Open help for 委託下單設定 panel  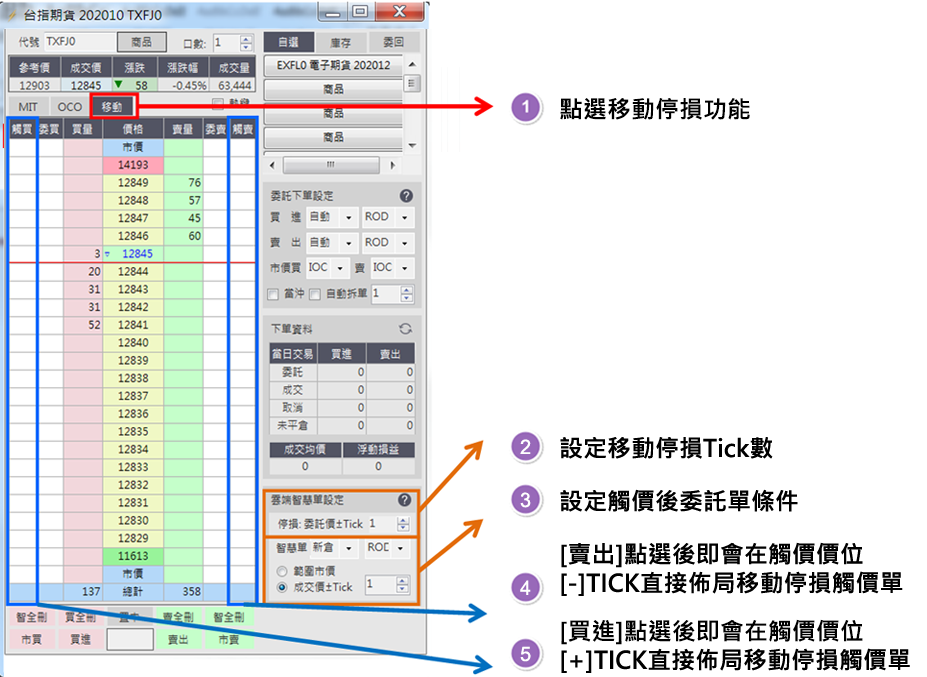tap(406, 196)
